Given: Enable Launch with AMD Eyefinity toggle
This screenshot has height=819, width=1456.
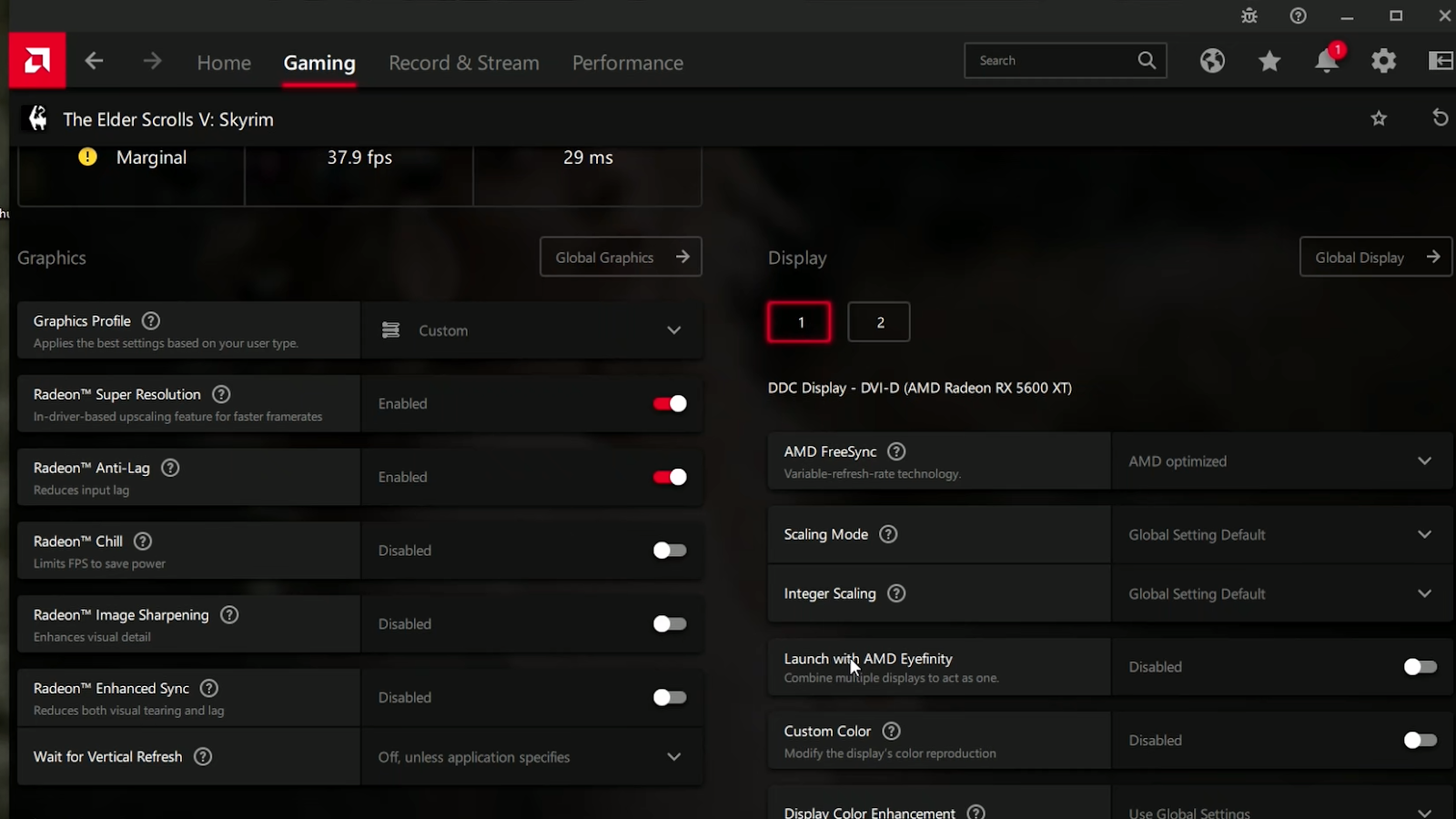Looking at the screenshot, I should click(x=1421, y=667).
